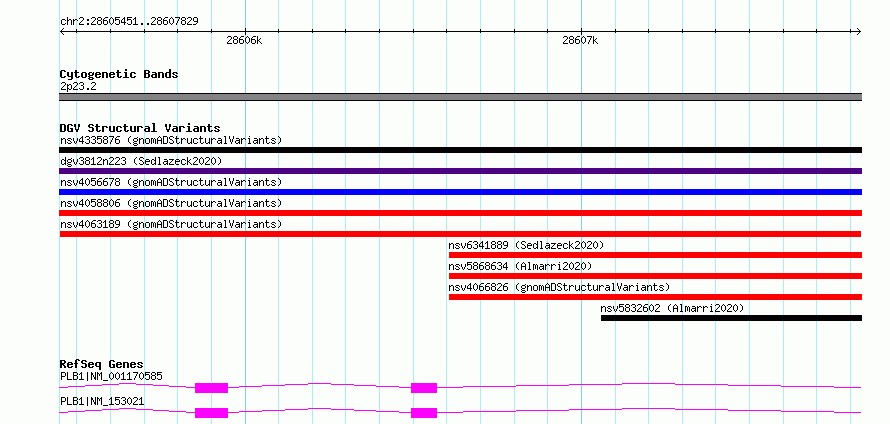Click the 28606k ruler tick label
Screen dimensions: 890x424
[x=244, y=40]
